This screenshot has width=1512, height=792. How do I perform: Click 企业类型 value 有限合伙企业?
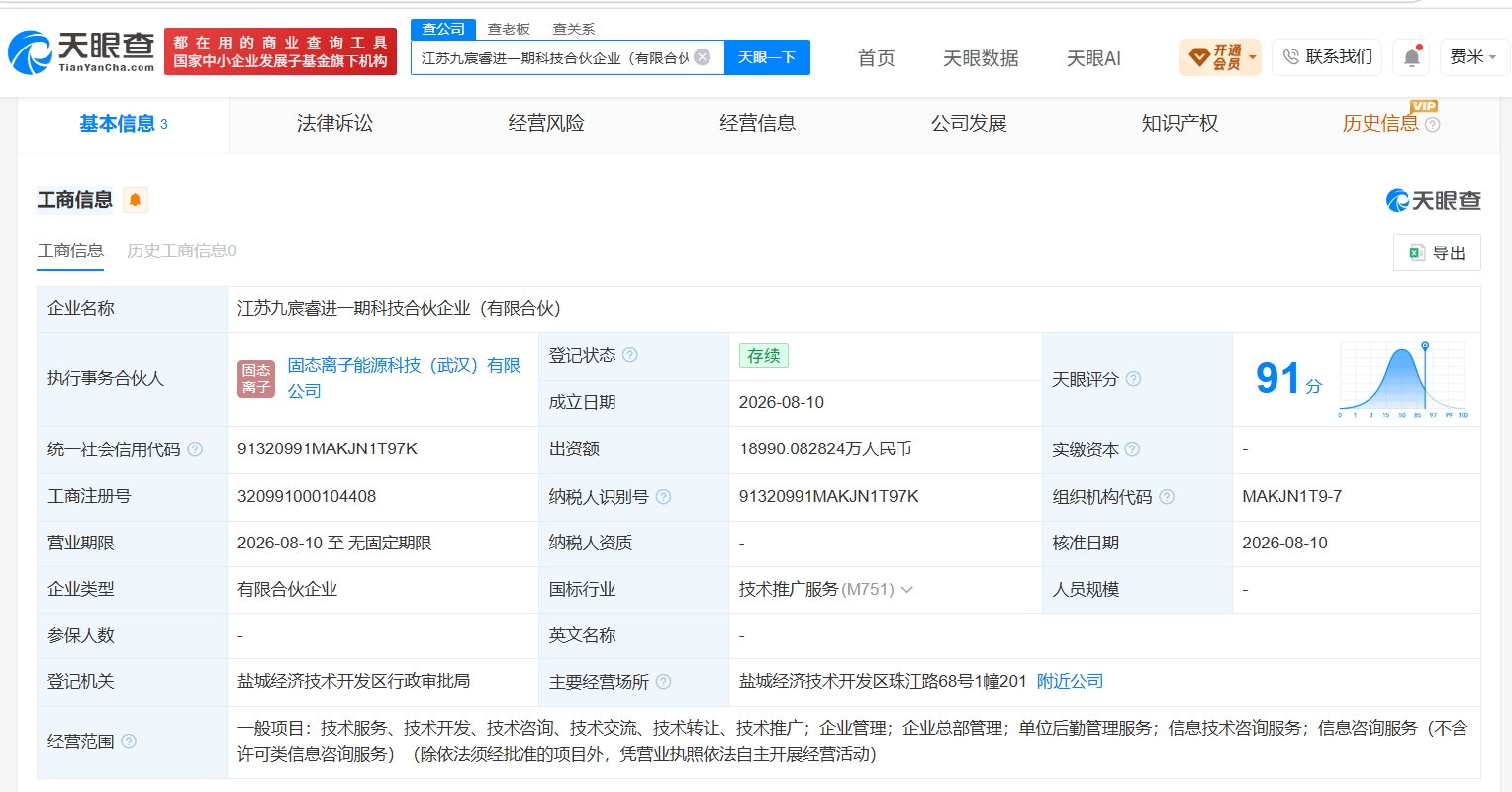coord(287,590)
